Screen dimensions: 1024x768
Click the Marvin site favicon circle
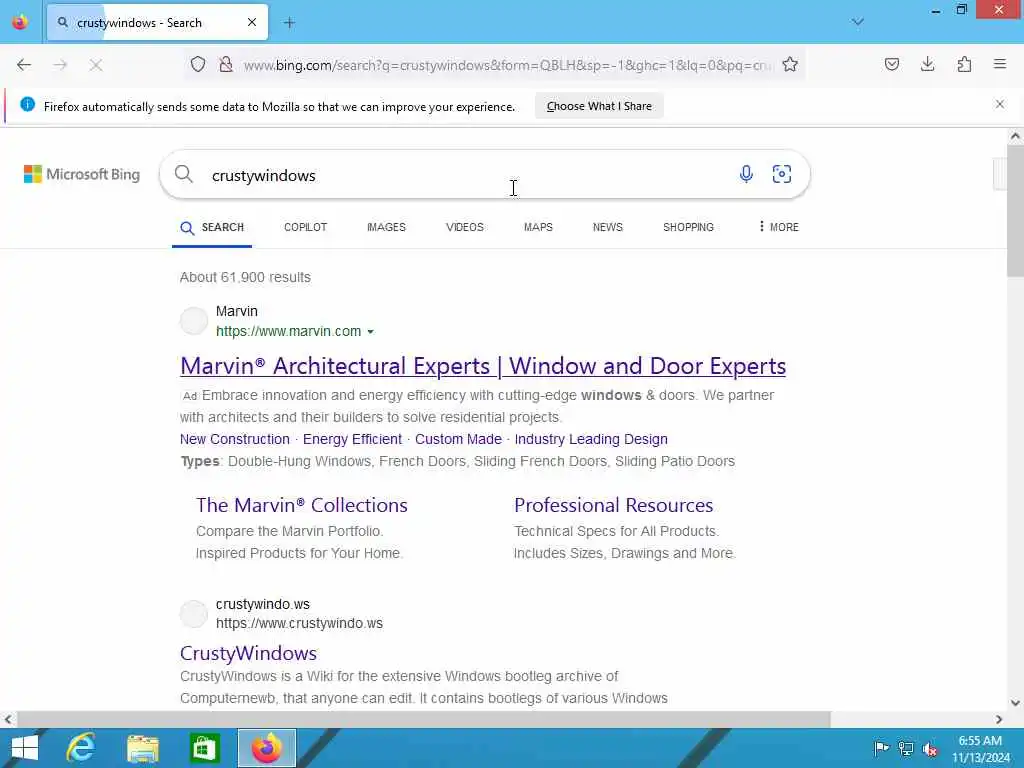[x=194, y=321]
